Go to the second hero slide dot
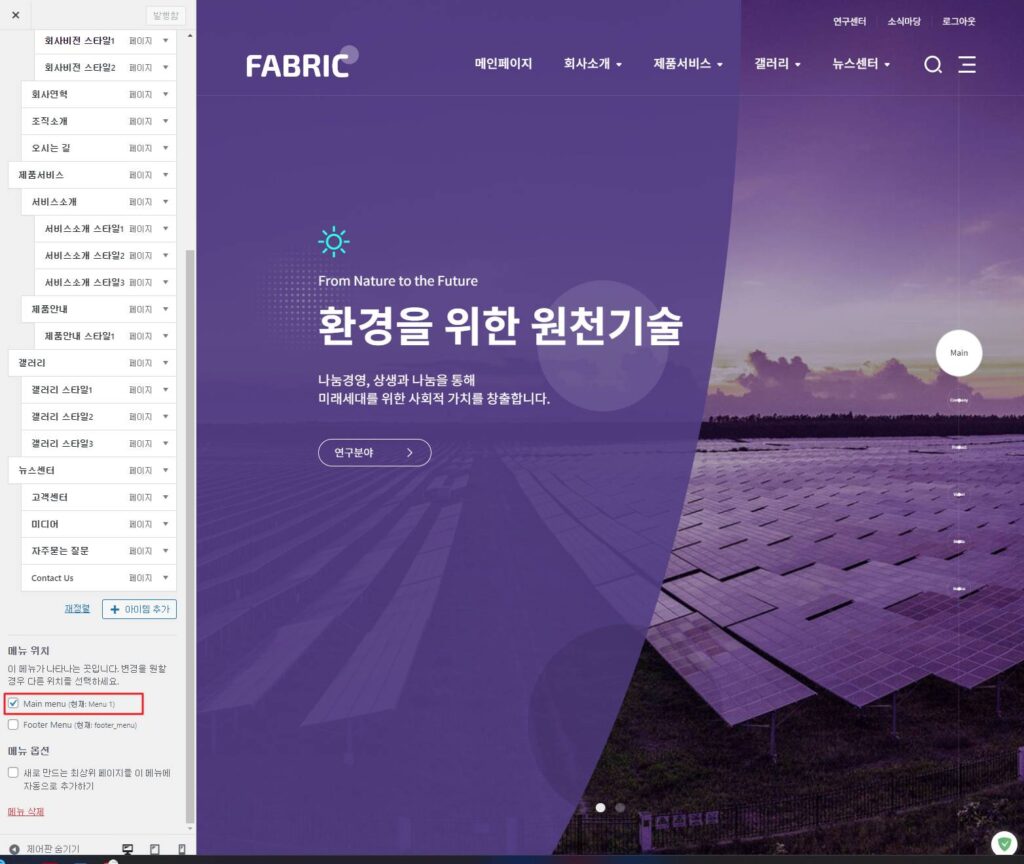 [x=620, y=807]
